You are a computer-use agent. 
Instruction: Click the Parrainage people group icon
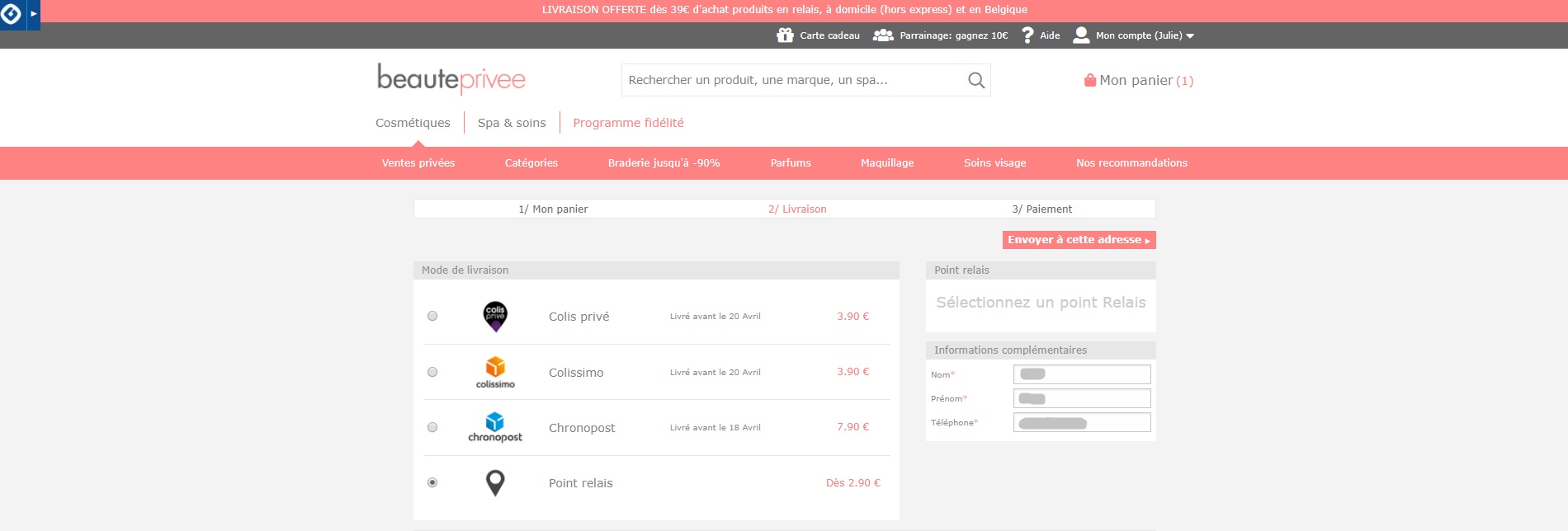click(883, 35)
